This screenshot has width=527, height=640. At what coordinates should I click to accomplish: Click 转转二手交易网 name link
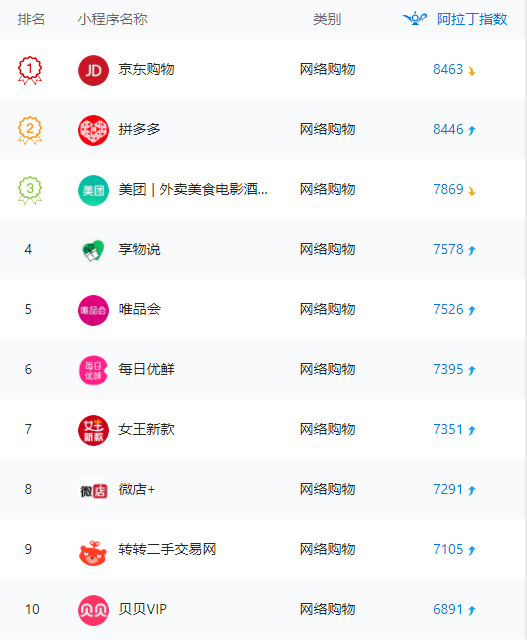tap(167, 549)
